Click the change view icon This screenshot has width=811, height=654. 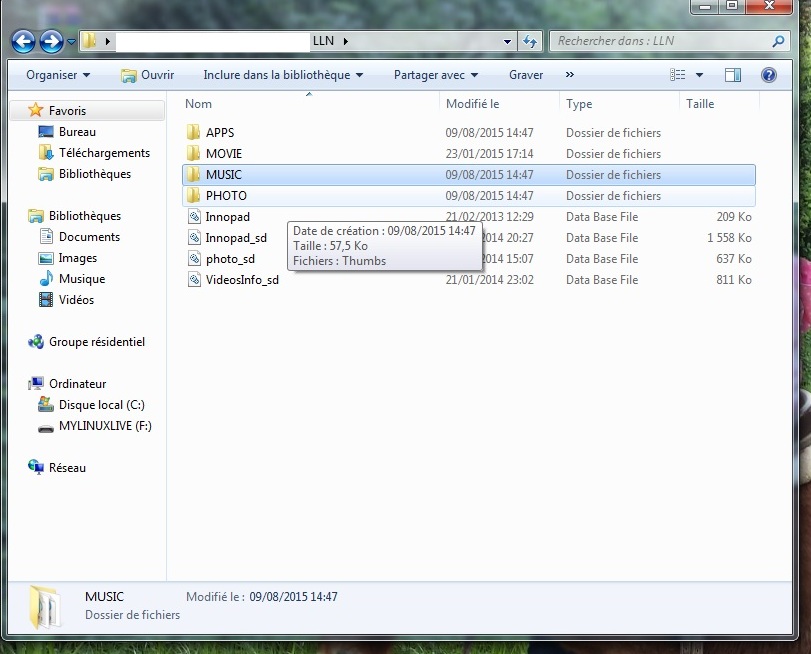[x=679, y=75]
